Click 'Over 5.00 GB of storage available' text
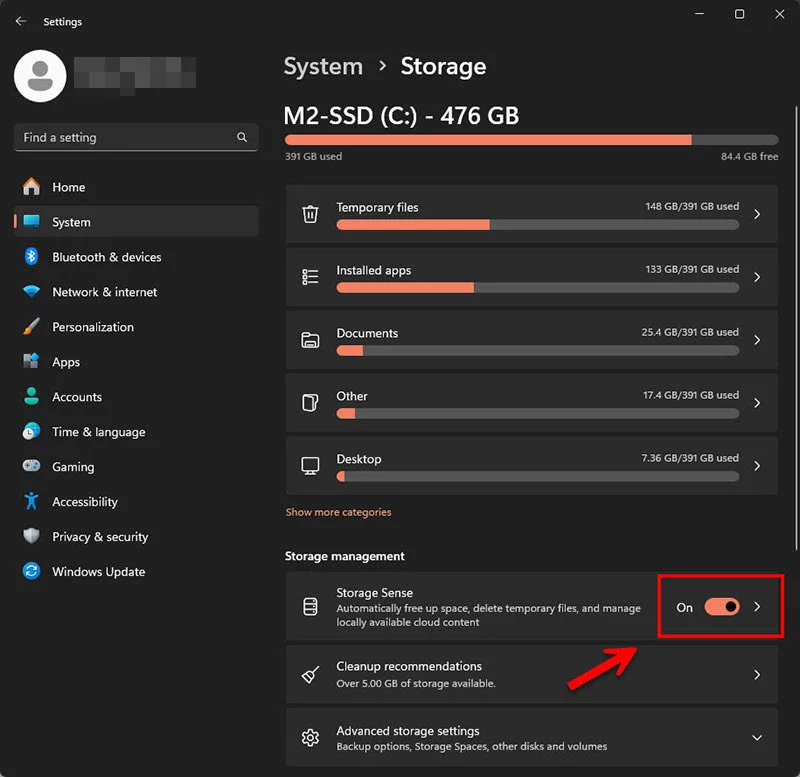Screen dimensions: 800x777 pyautogui.click(x=416, y=683)
